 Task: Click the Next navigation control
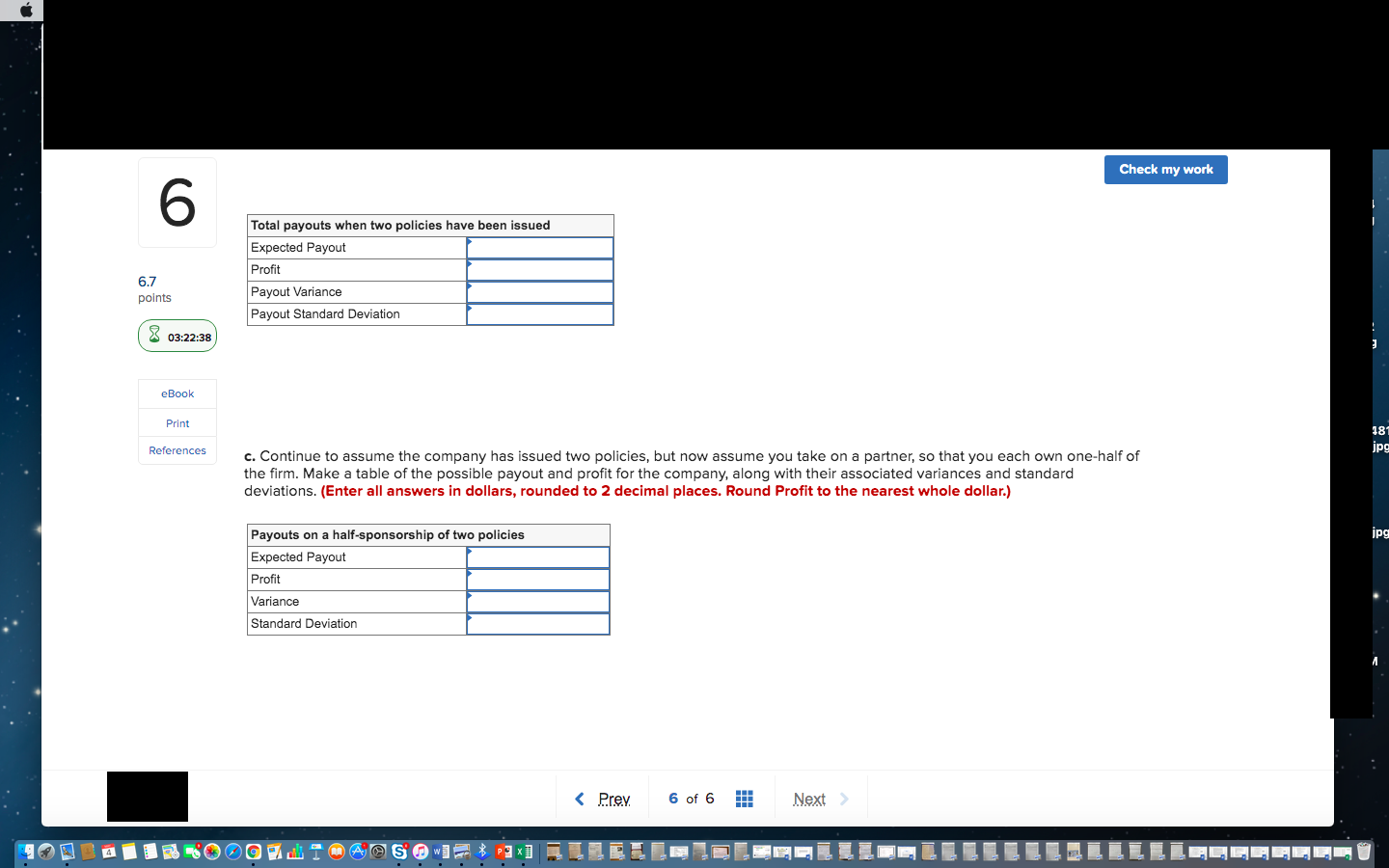pos(810,798)
